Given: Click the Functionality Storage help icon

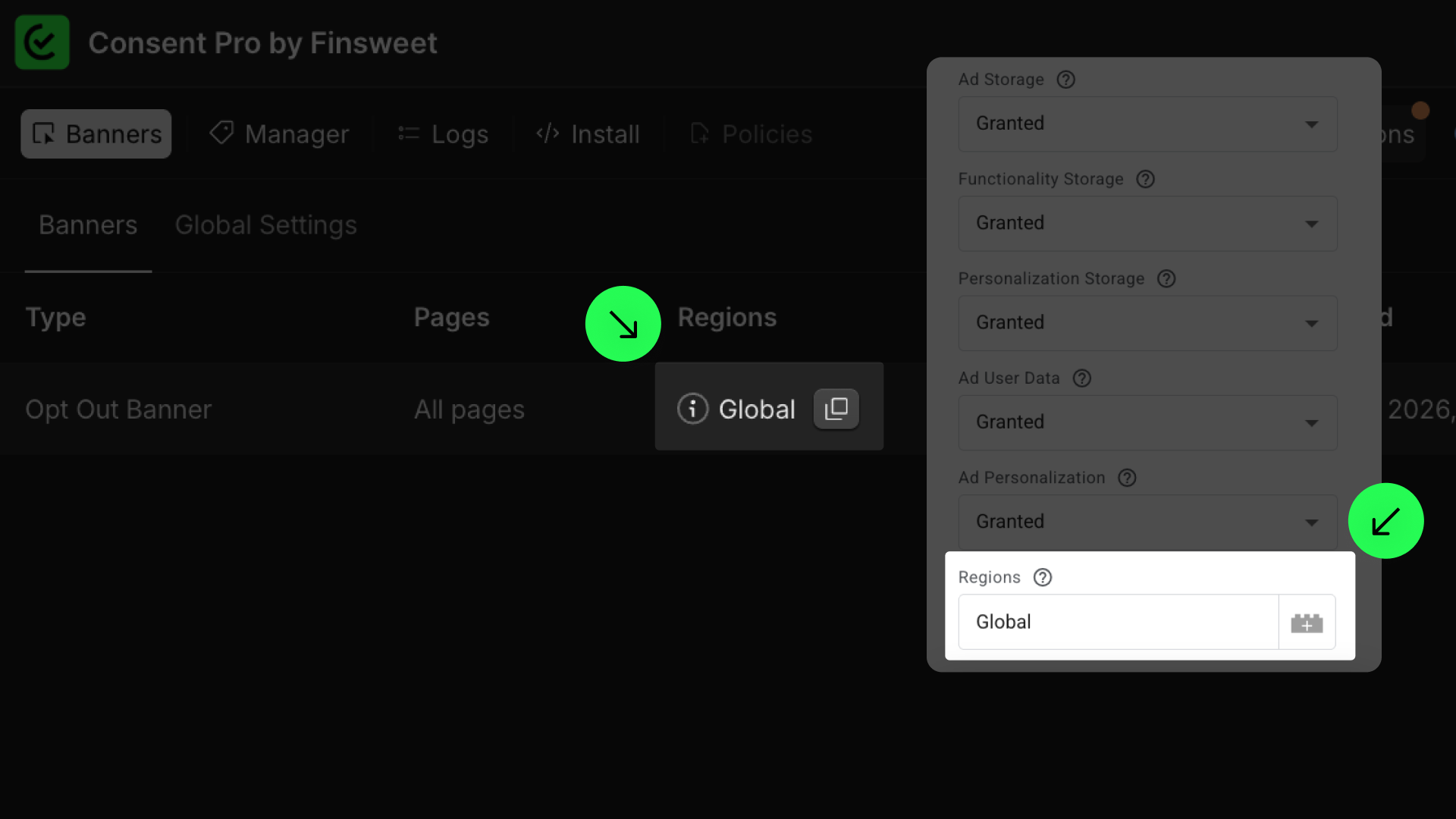Looking at the screenshot, I should 1145,179.
